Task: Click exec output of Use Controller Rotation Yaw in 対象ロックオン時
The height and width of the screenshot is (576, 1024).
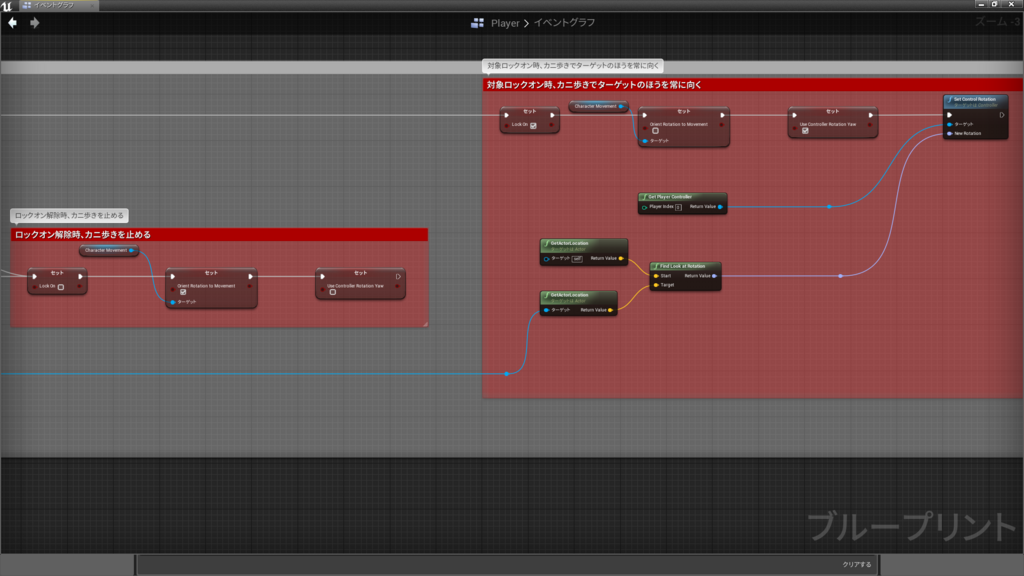Action: [x=871, y=115]
